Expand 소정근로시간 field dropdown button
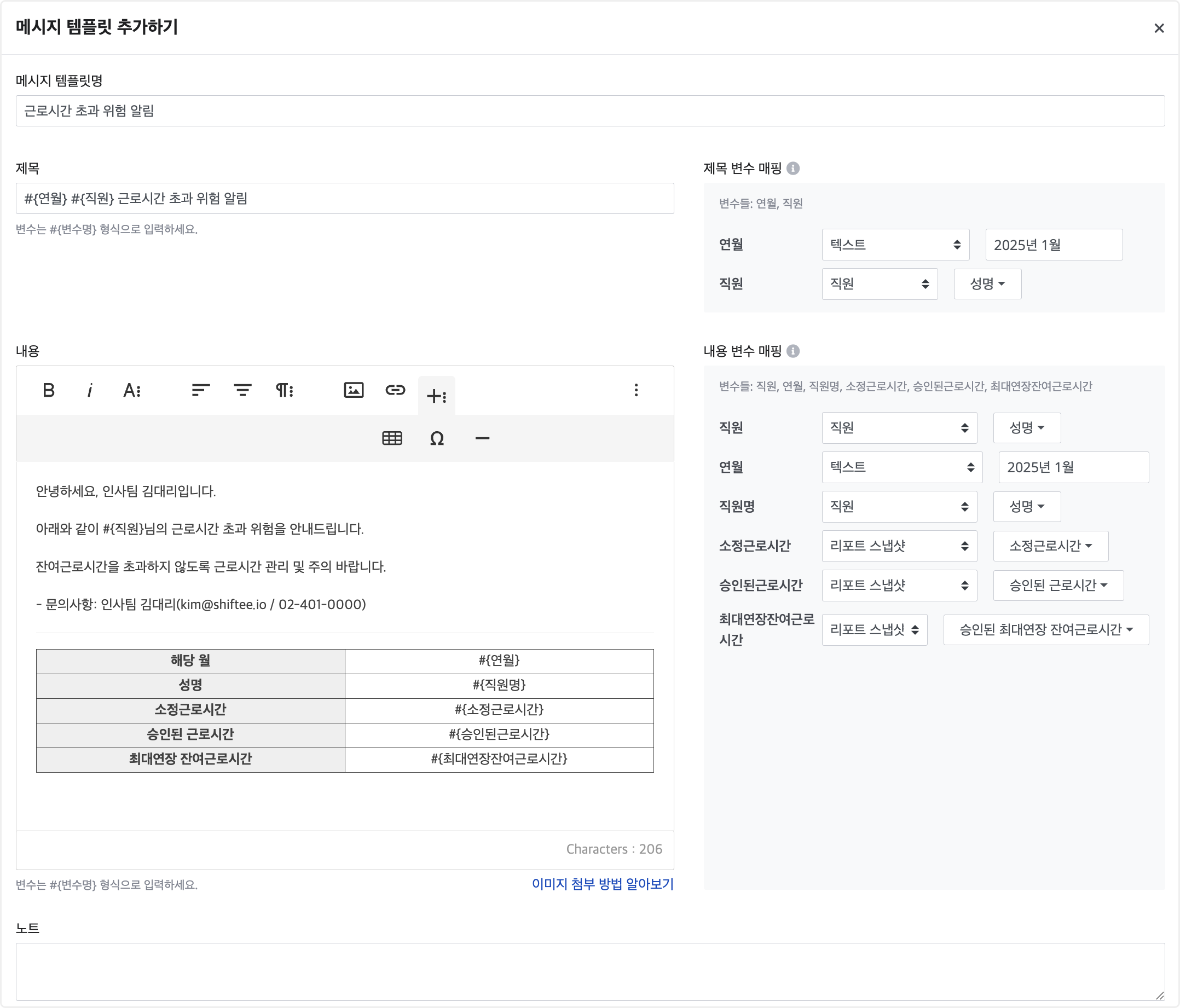 (1050, 546)
